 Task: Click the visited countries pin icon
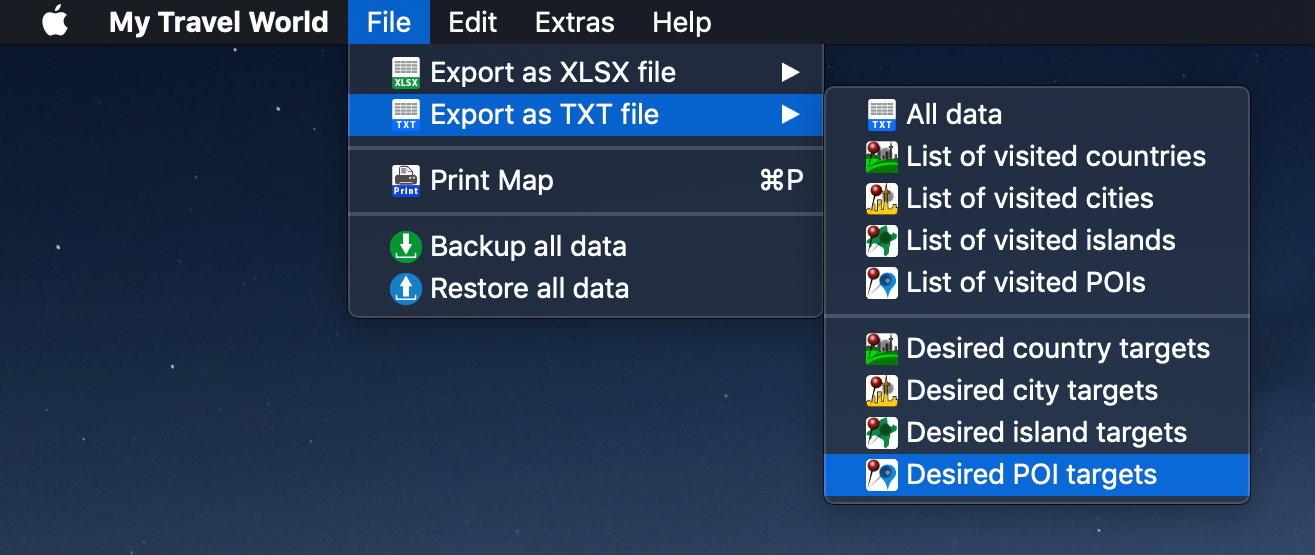pyautogui.click(x=882, y=157)
